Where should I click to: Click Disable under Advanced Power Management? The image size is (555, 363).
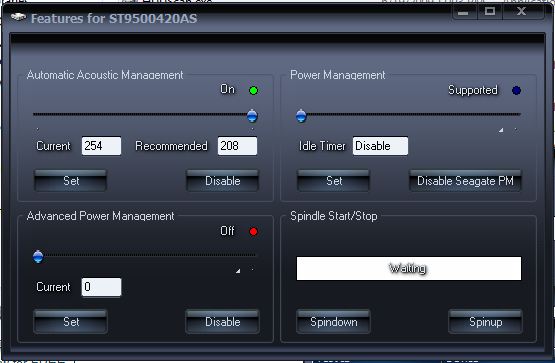[x=223, y=322]
